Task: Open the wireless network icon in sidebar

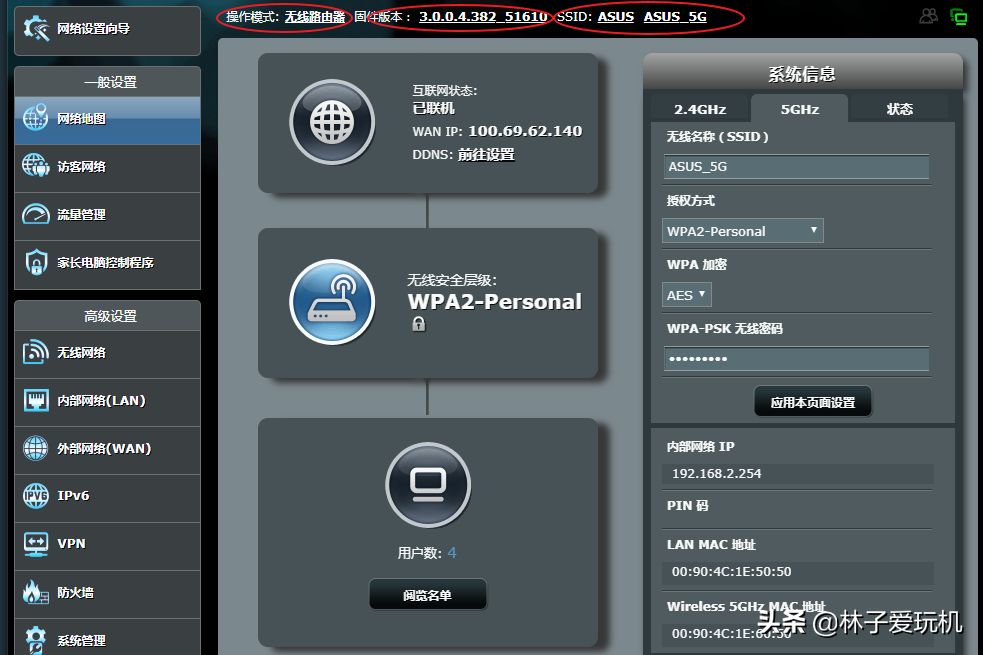Action: [35, 352]
